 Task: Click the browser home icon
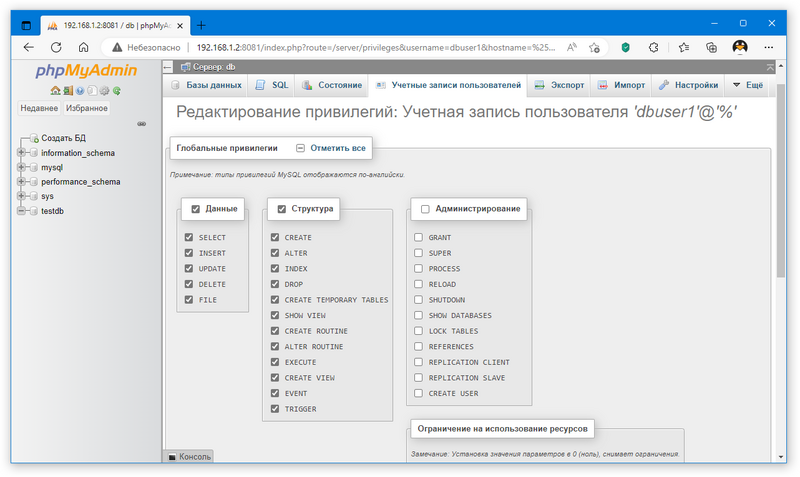[84, 47]
